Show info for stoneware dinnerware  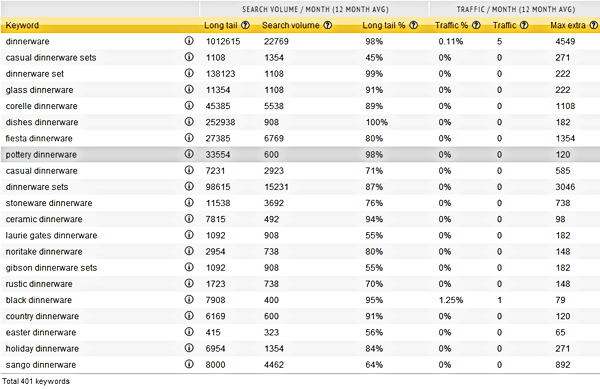click(189, 202)
